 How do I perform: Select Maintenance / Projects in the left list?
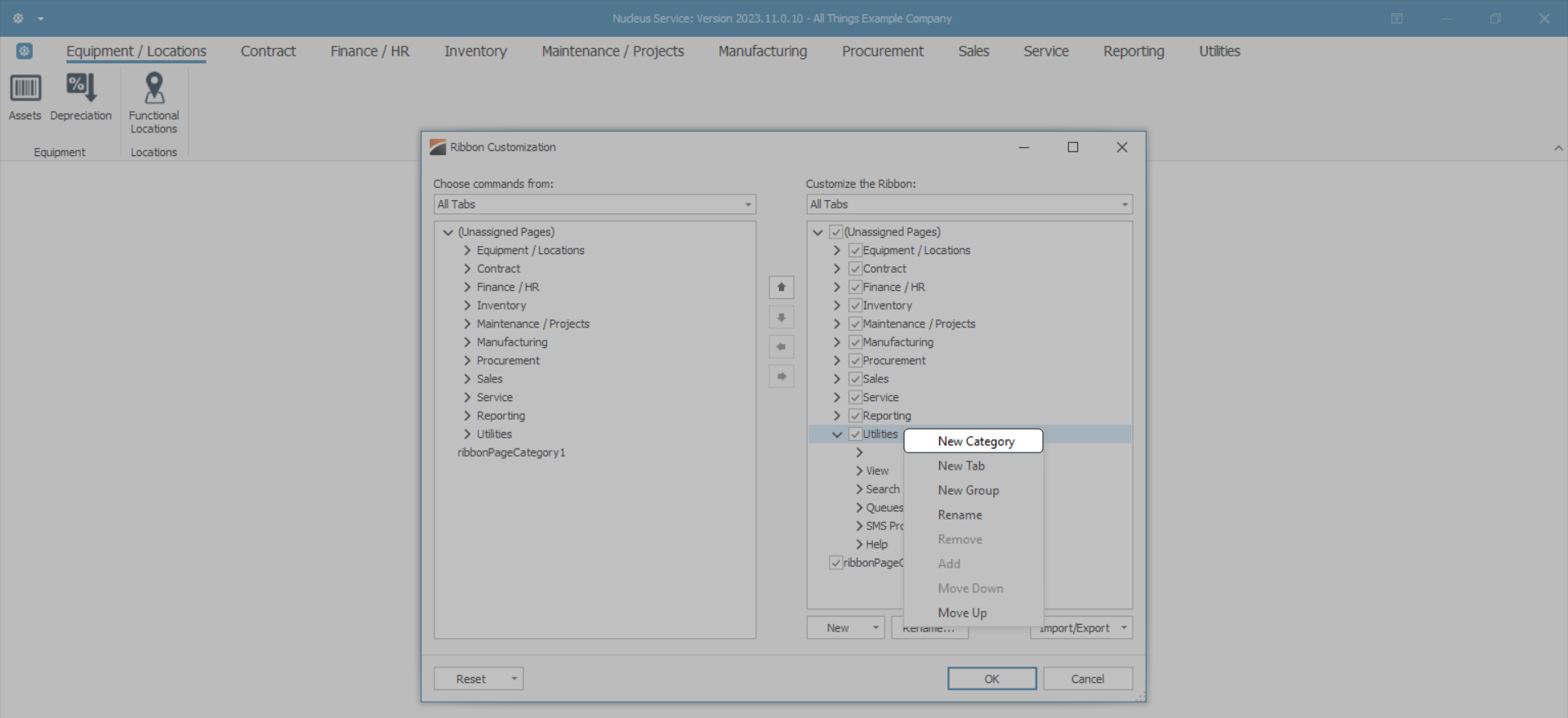(x=533, y=324)
